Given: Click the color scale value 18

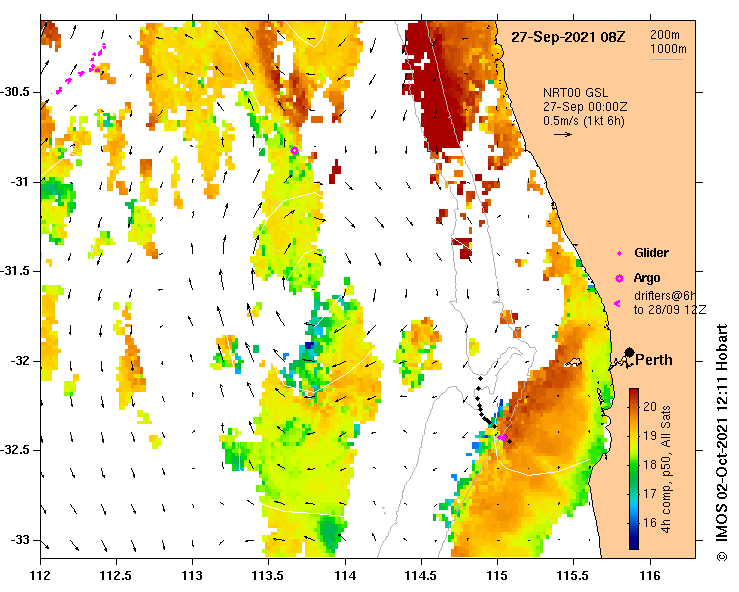Looking at the screenshot, I should point(650,465).
